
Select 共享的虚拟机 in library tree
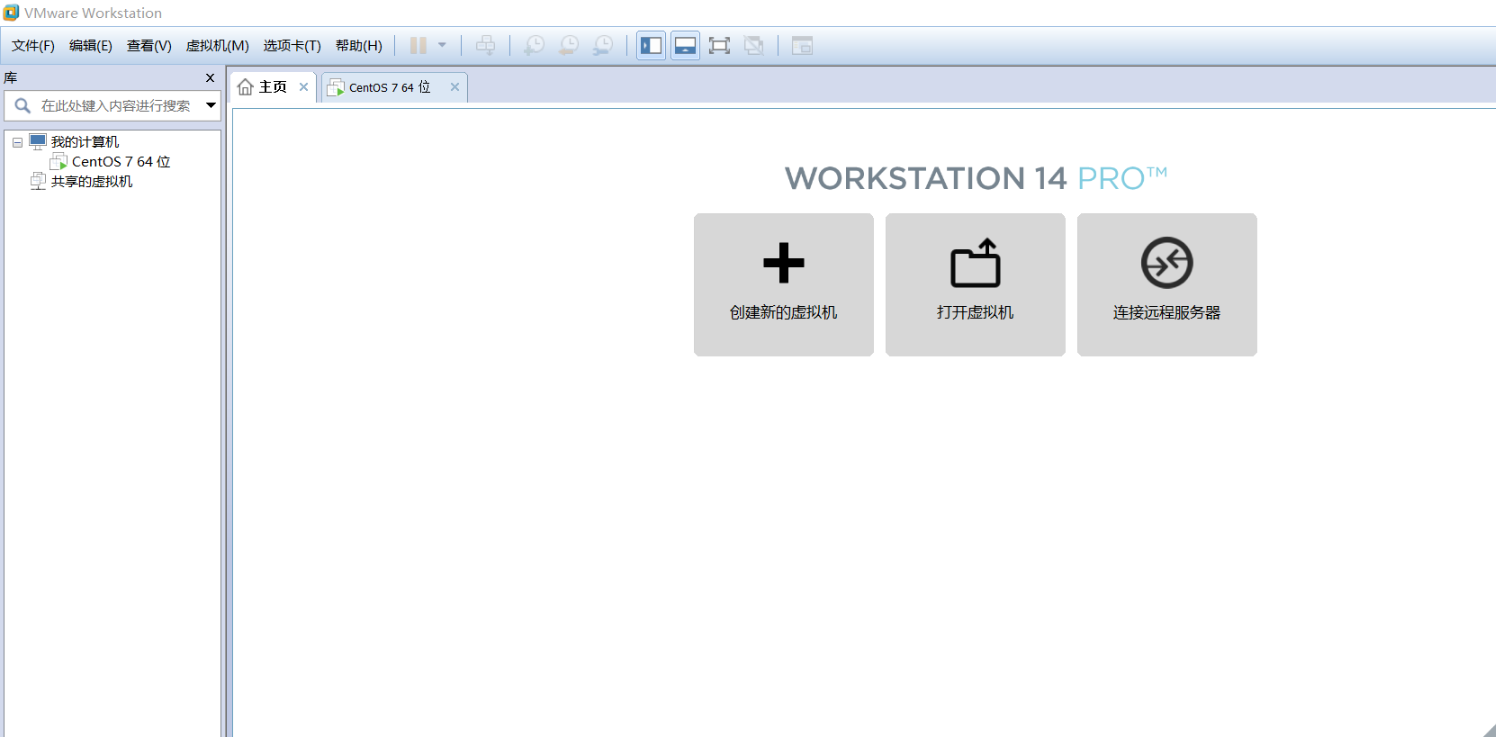[x=92, y=182]
